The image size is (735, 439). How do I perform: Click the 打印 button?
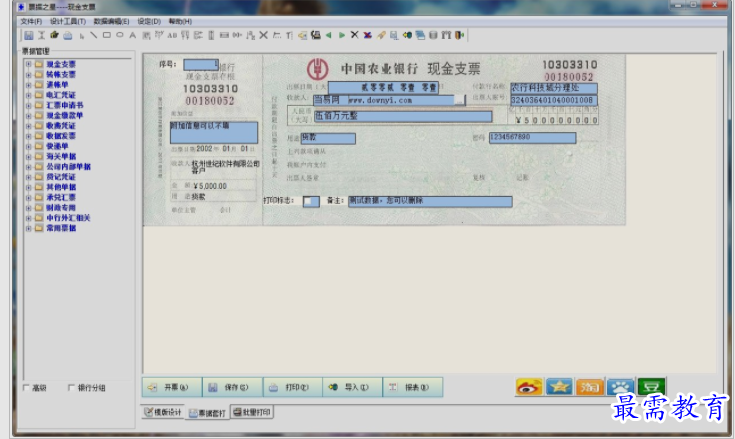tap(292, 387)
